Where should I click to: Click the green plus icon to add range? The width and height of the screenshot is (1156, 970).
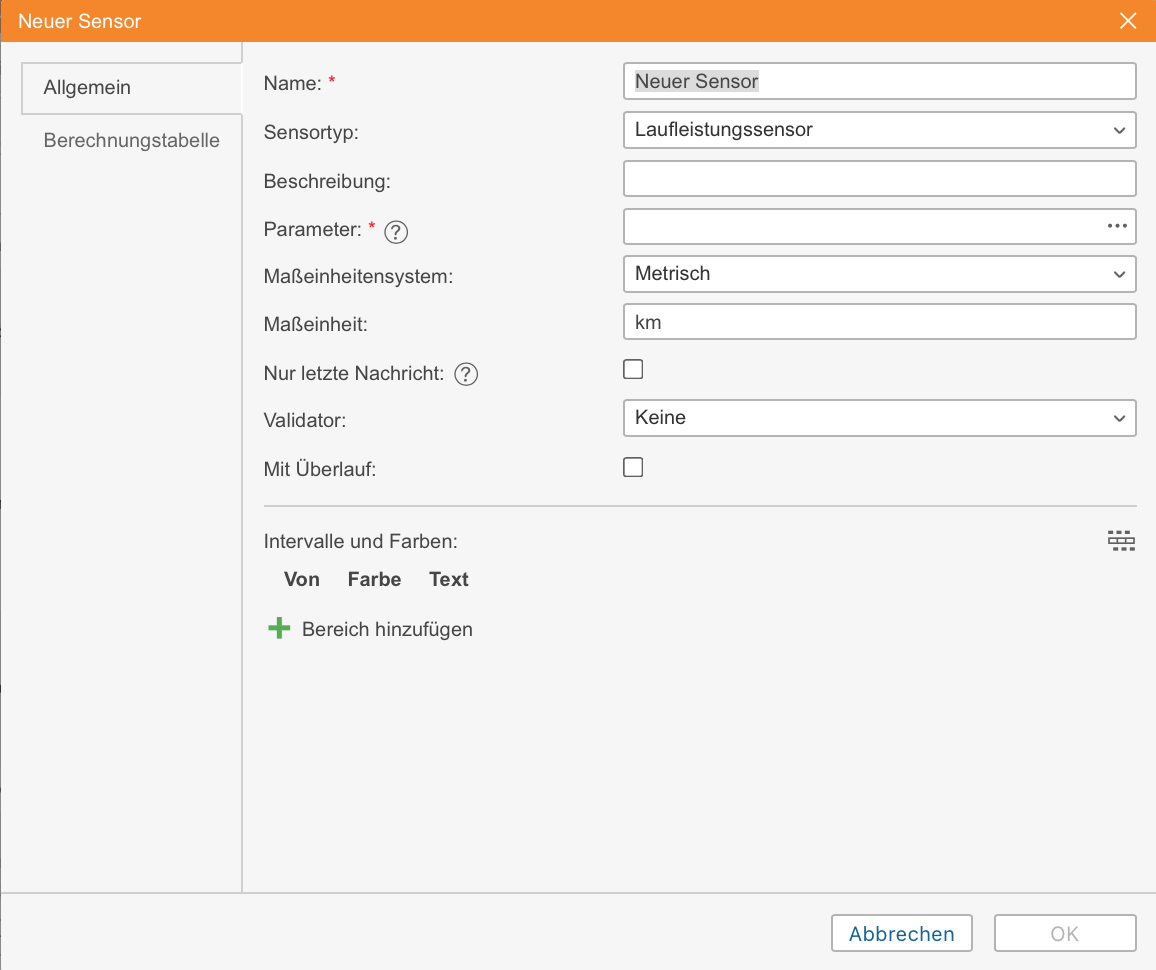(279, 629)
